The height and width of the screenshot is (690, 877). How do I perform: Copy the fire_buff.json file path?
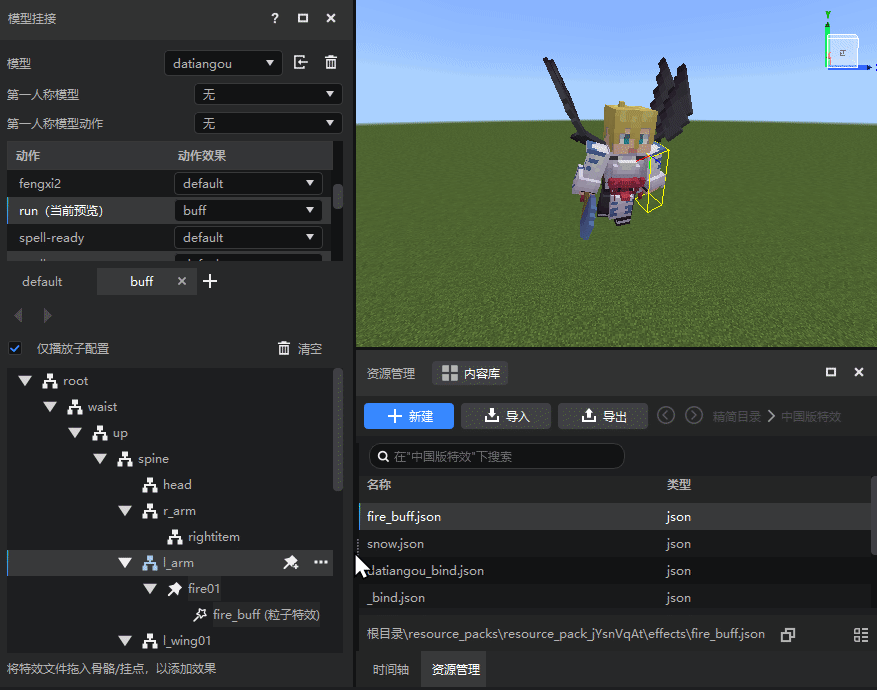click(x=788, y=635)
